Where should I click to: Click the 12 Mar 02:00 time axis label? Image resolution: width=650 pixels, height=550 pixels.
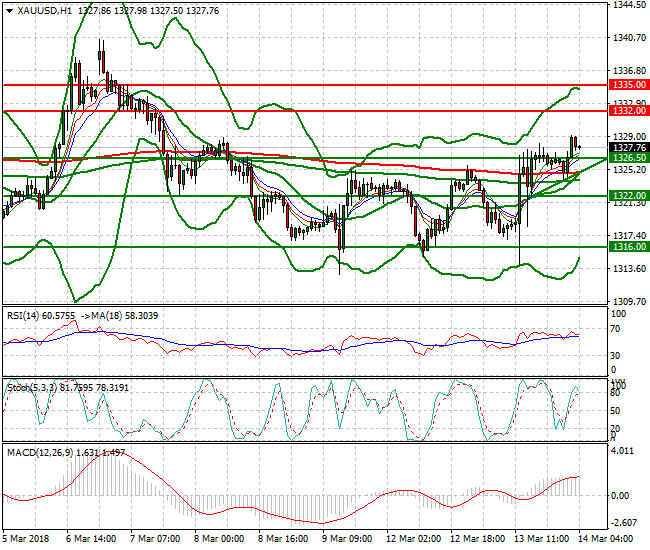(413, 539)
